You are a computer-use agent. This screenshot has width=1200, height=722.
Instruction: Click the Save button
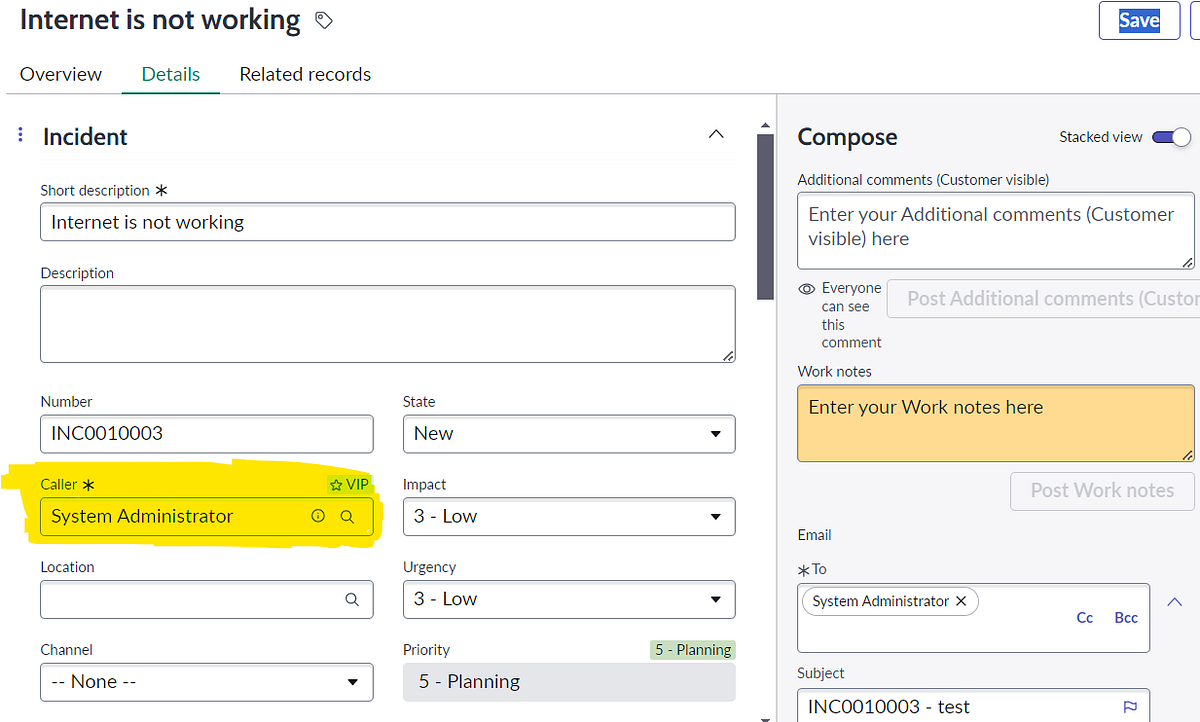tap(1138, 19)
